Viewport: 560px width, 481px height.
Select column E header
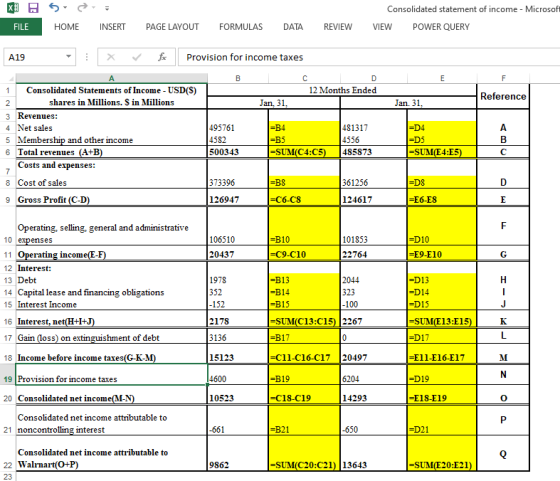point(442,78)
